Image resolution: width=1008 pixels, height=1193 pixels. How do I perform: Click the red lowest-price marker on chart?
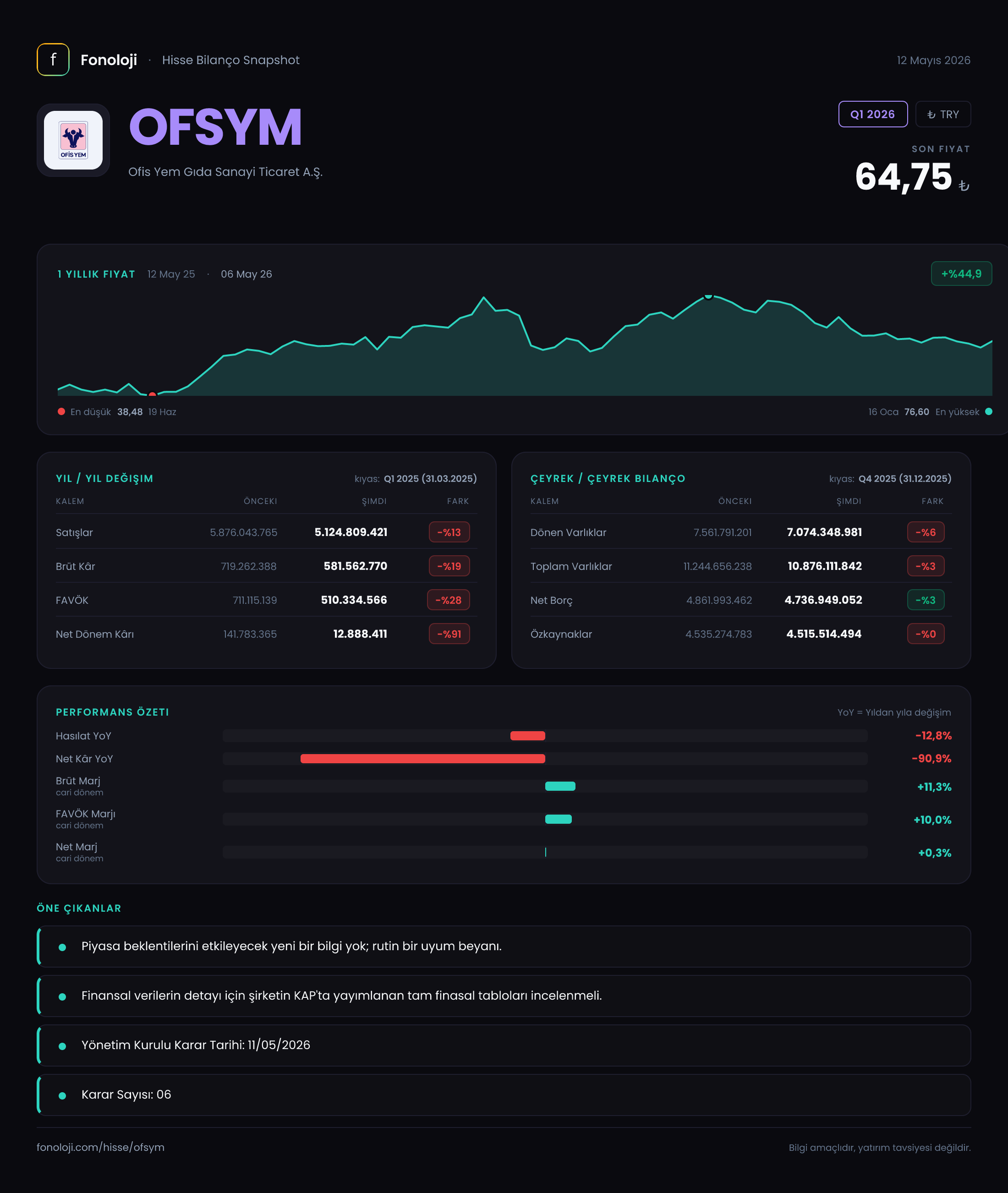[152, 394]
